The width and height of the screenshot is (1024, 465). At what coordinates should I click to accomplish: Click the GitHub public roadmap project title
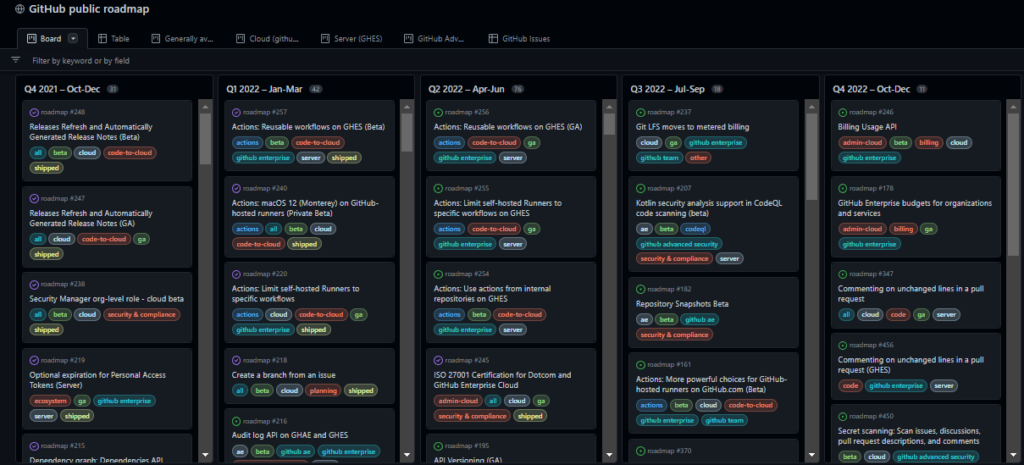click(x=89, y=9)
